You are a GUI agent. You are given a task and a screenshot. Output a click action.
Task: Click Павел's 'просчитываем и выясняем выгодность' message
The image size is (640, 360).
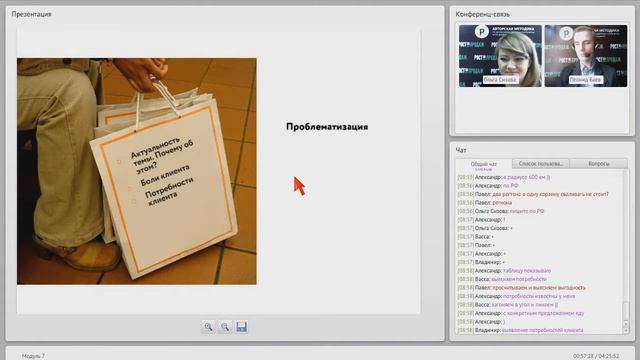[522, 288]
